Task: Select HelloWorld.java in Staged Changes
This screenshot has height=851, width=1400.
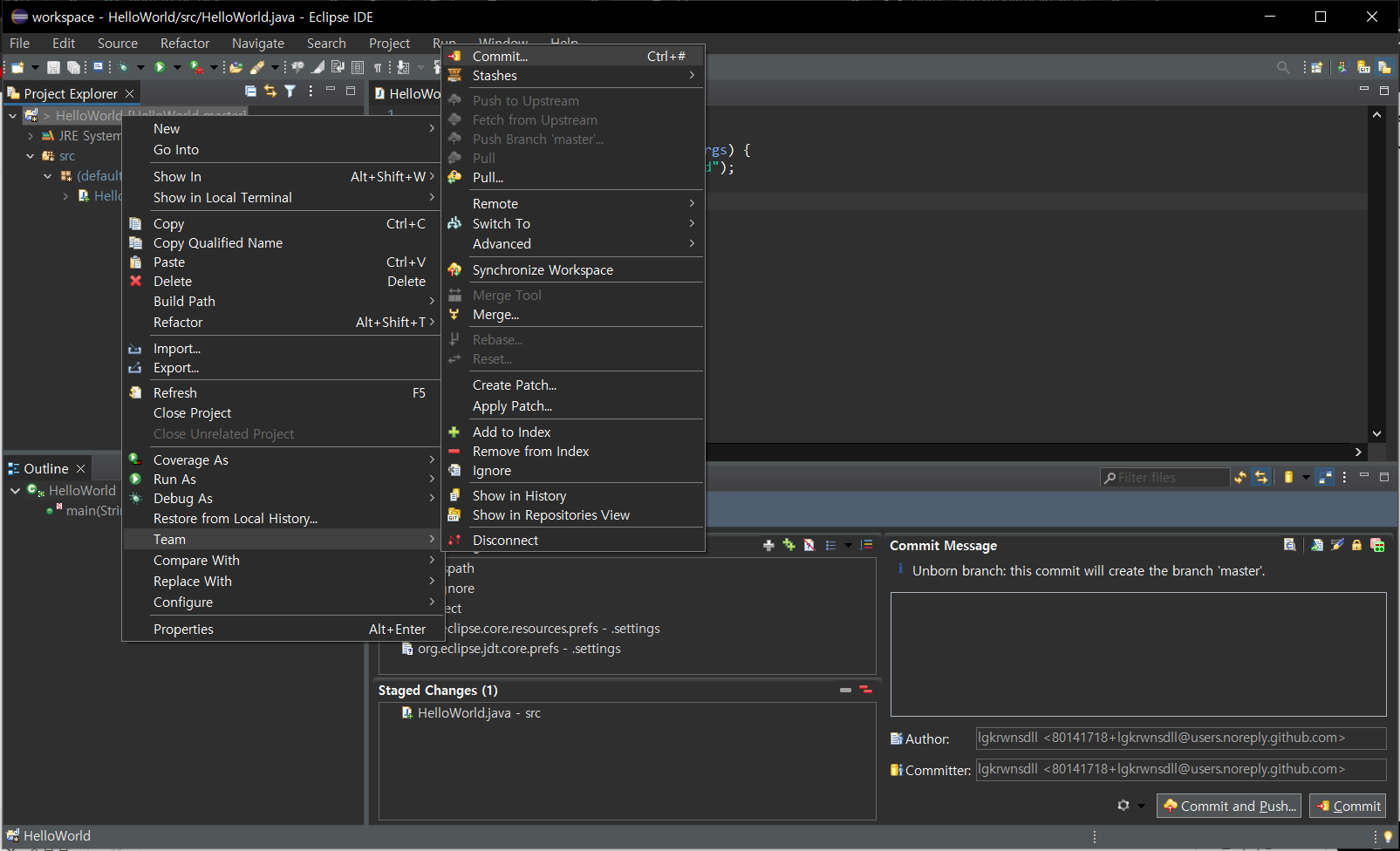Action: (478, 713)
